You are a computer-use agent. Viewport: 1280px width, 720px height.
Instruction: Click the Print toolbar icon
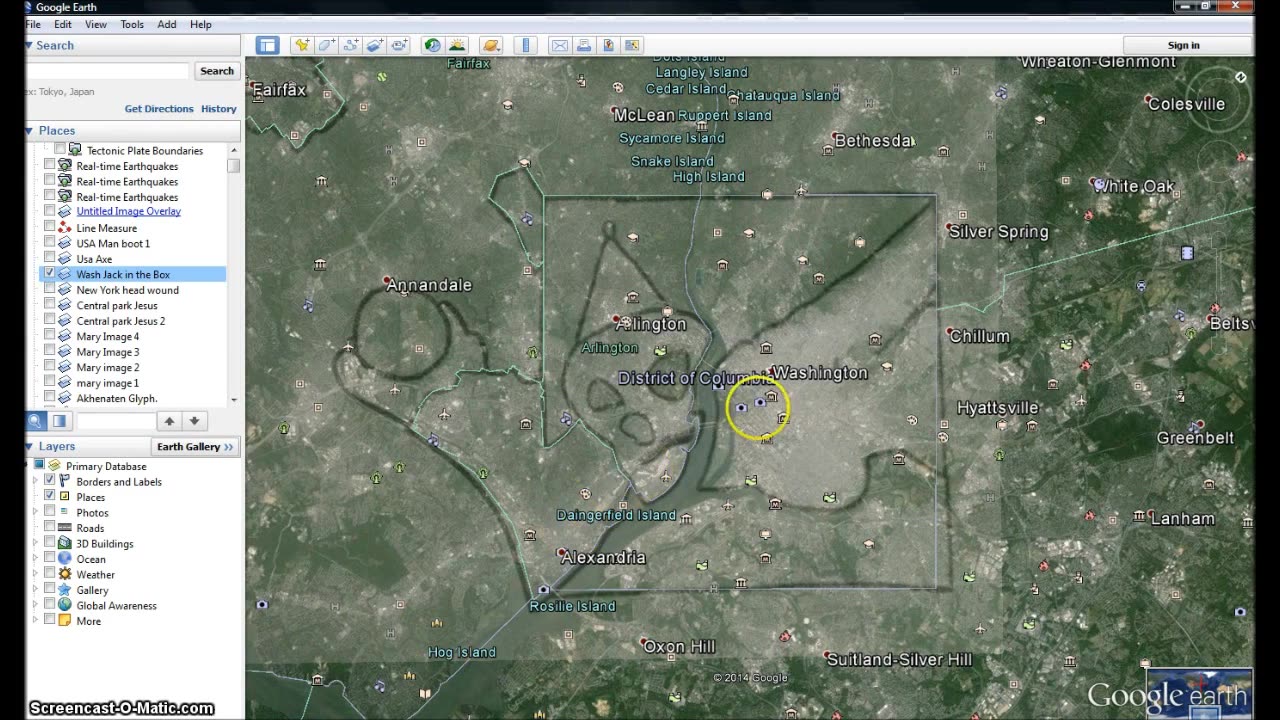pos(583,45)
